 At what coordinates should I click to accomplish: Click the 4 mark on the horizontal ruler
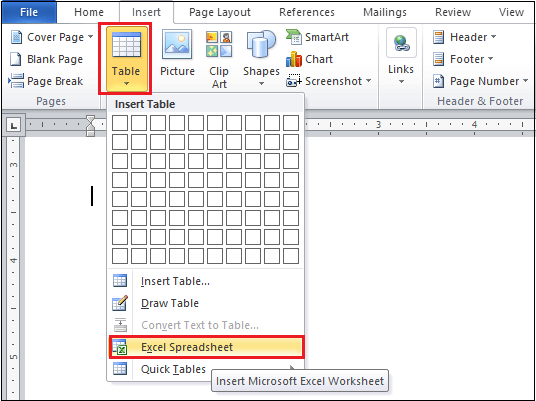tap(474, 124)
